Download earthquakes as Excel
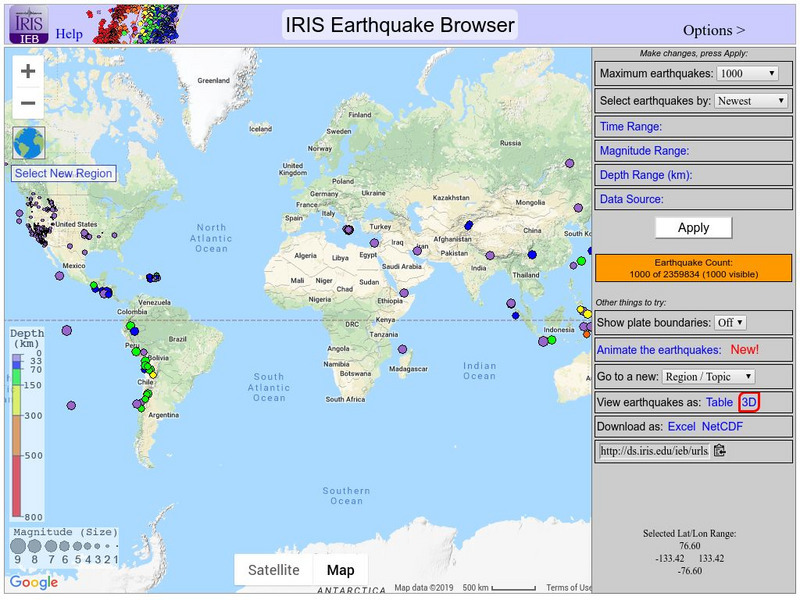This screenshot has height=600, width=800. tap(681, 427)
